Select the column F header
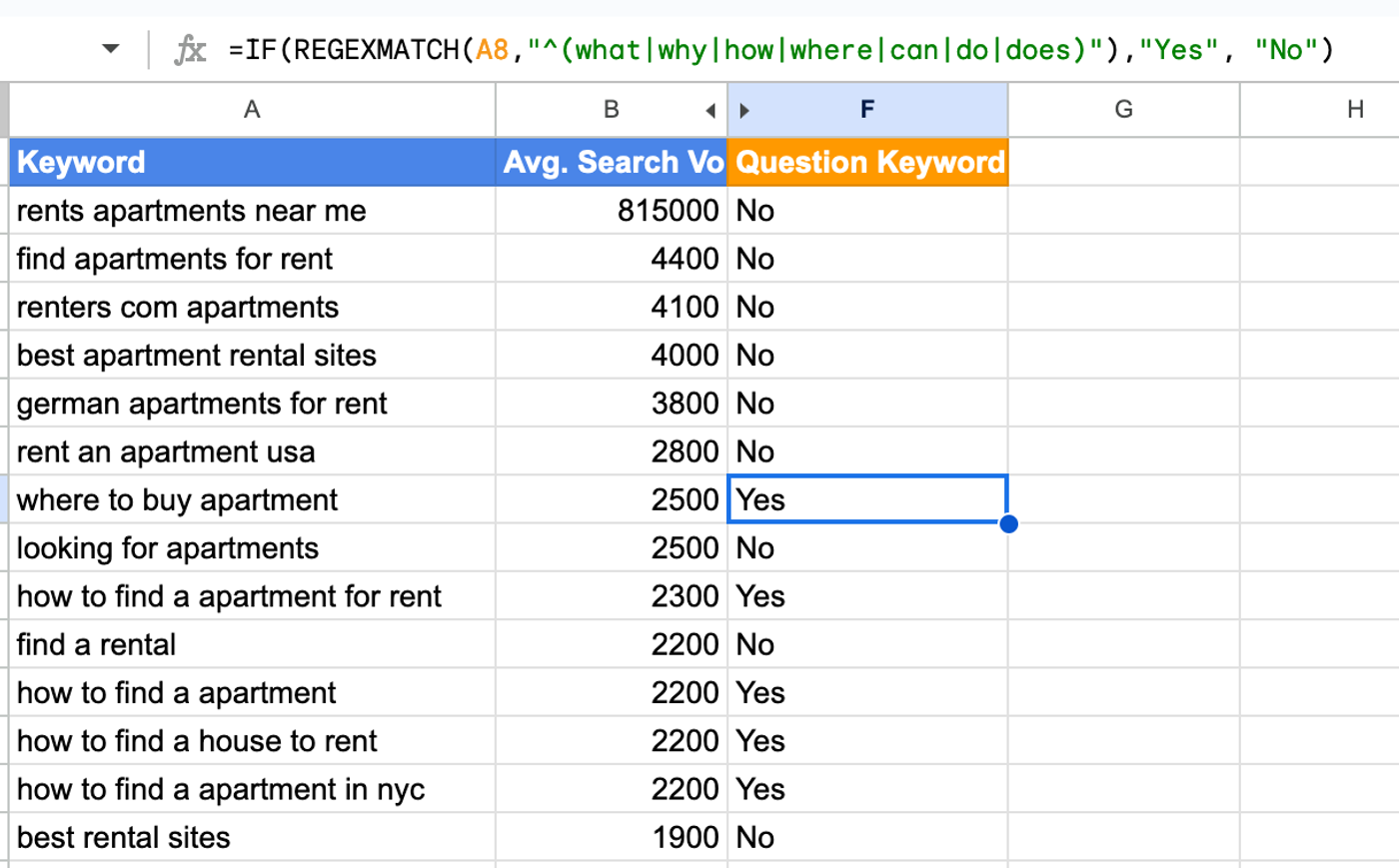This screenshot has width=1399, height=868. (867, 110)
